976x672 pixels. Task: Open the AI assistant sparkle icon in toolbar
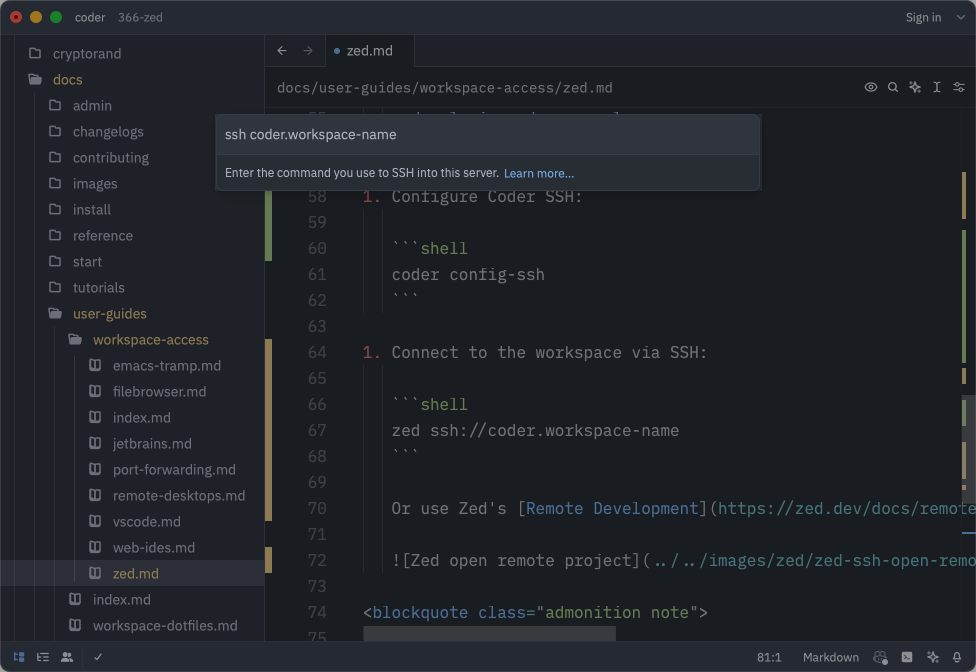pyautogui.click(x=915, y=87)
